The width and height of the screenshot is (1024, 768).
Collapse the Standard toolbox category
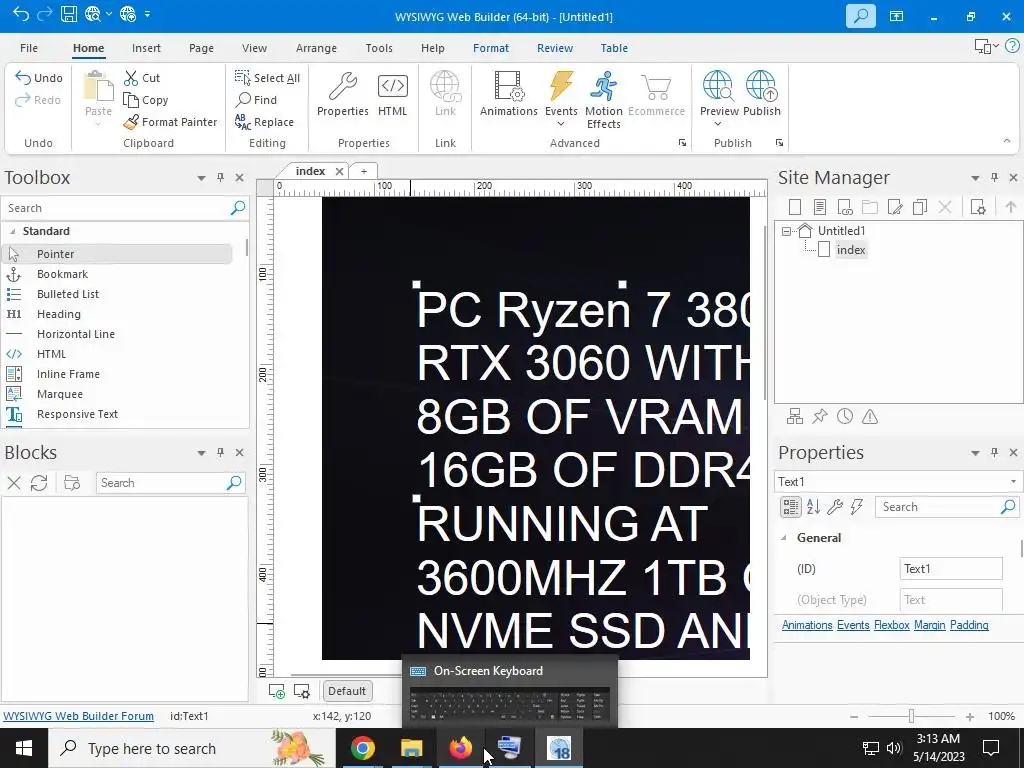coord(12,231)
